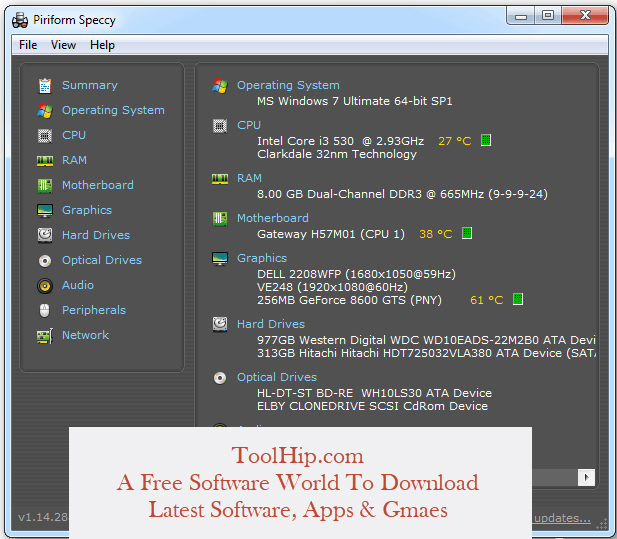The height and width of the screenshot is (539, 617).
Task: Click the horizontal scrollbar right arrow
Action: coord(586,478)
